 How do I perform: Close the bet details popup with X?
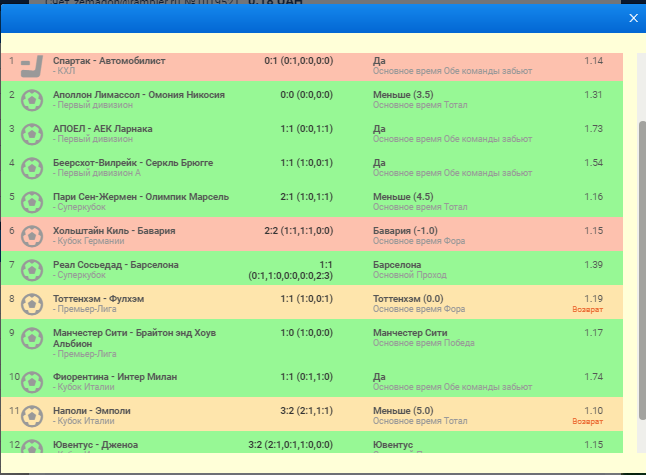633,18
